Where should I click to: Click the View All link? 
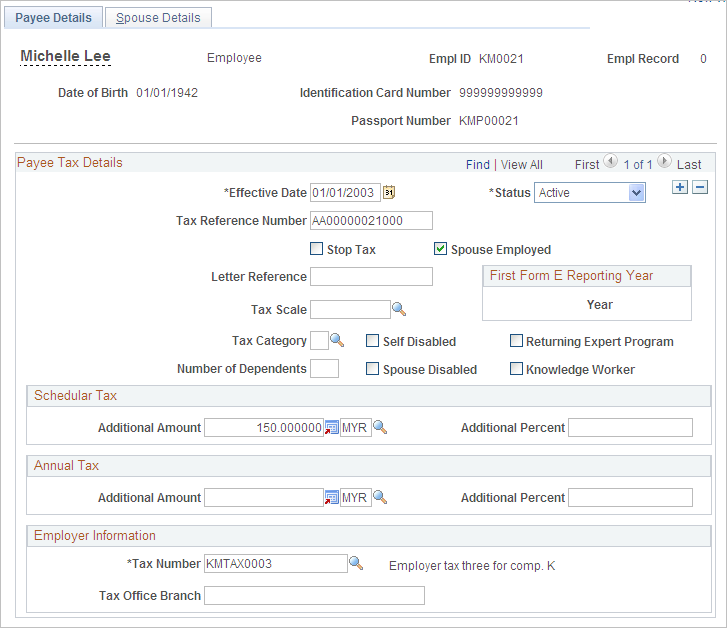[x=522, y=165]
